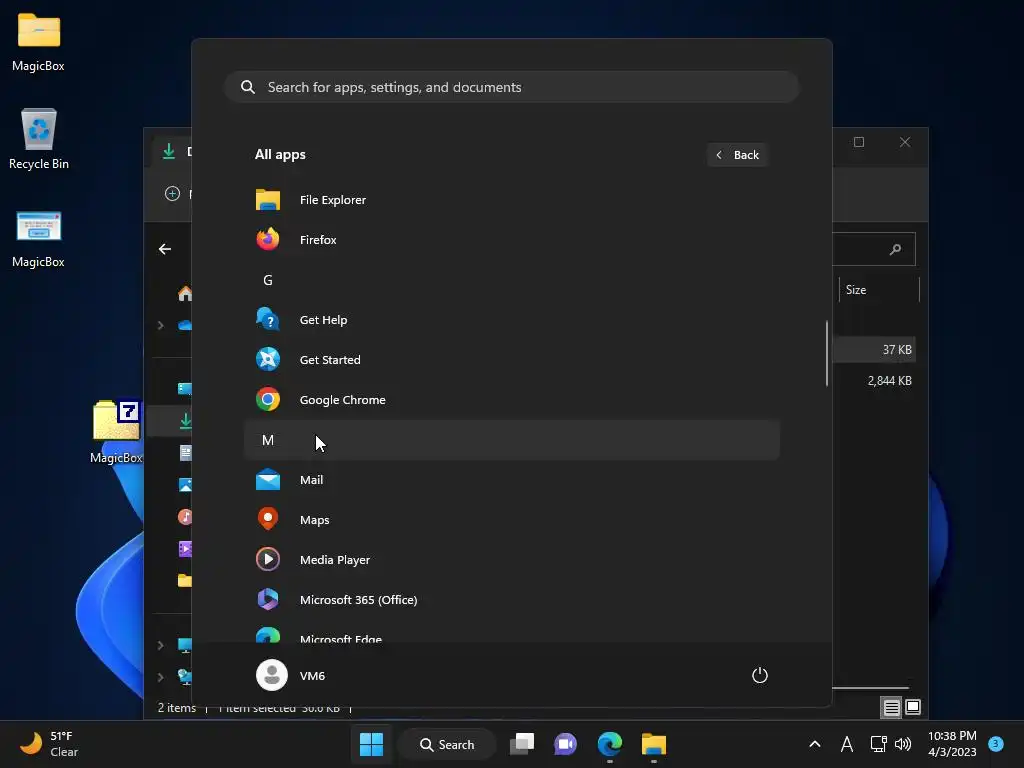The height and width of the screenshot is (768, 1024).
Task: Click back arrow in File Explorer window
Action: point(165,249)
